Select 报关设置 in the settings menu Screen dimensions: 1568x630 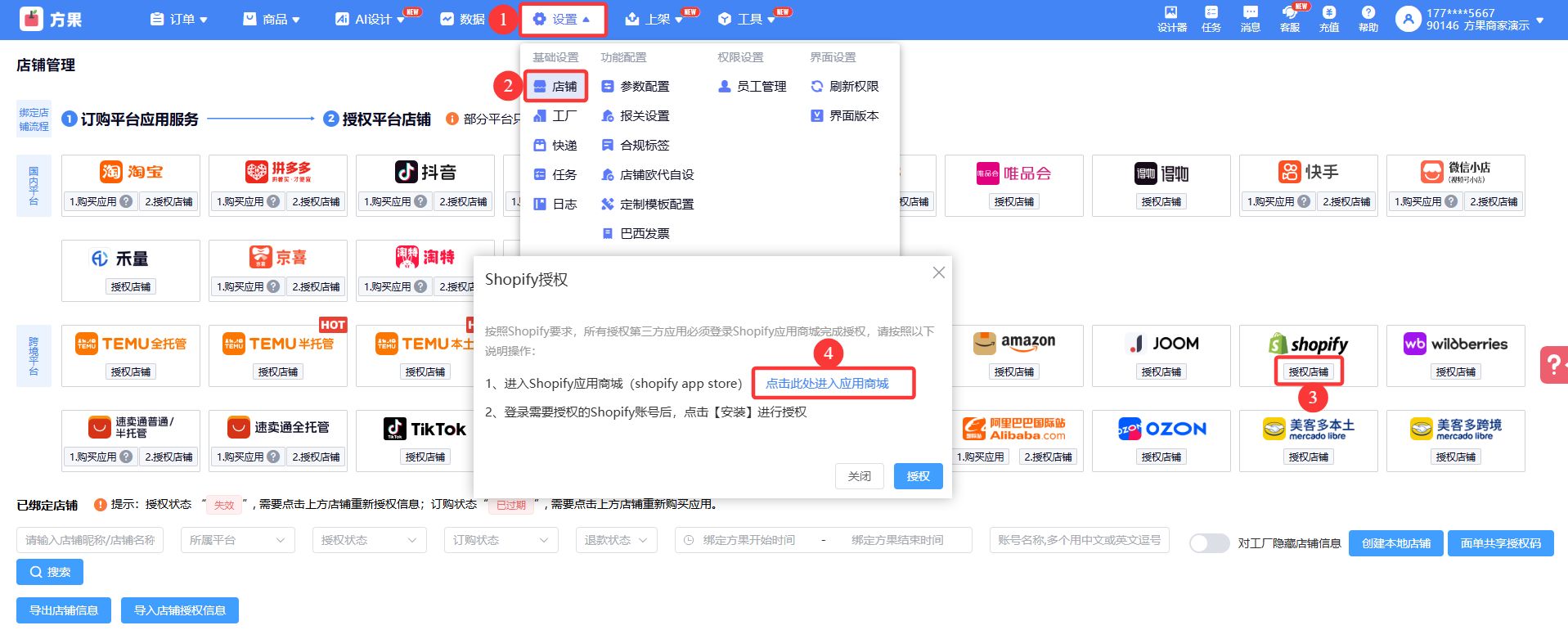point(636,115)
